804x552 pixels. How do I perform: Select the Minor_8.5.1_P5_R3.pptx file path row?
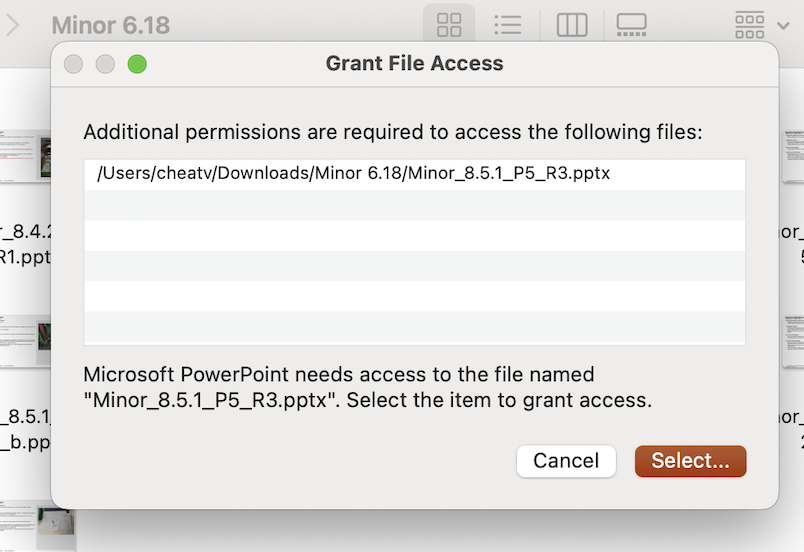coord(414,173)
